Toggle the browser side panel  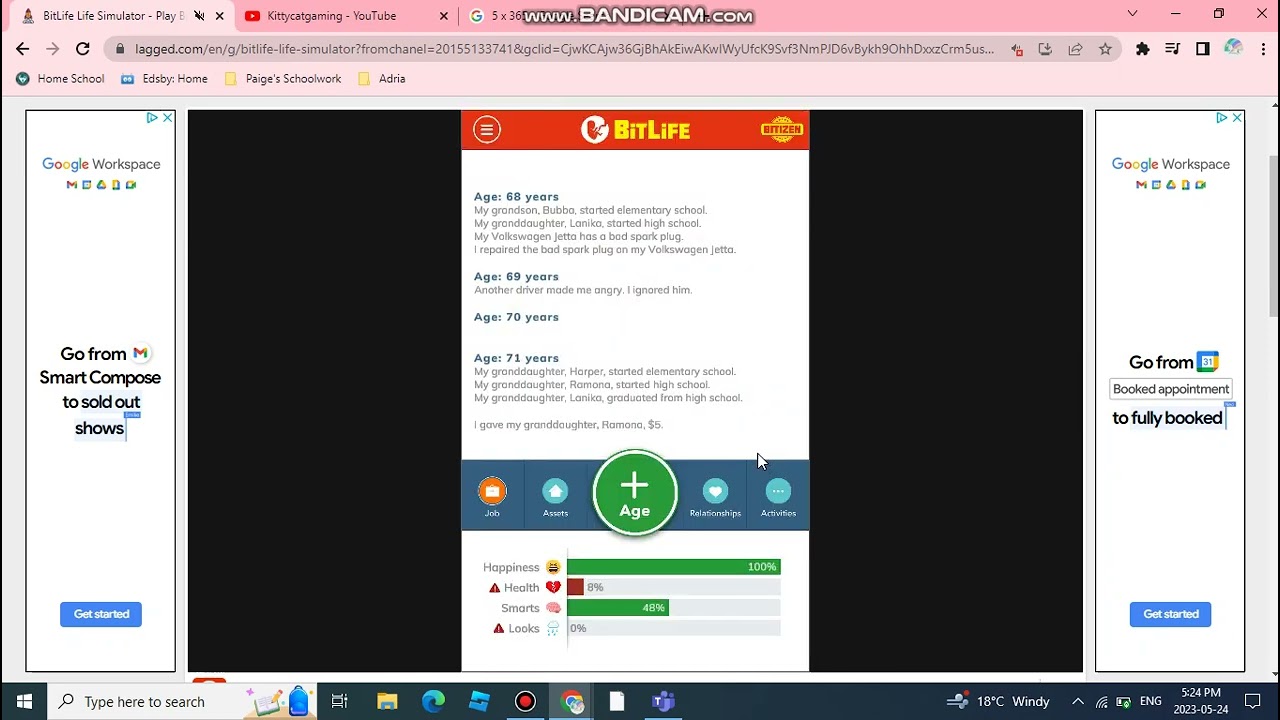tap(1203, 49)
